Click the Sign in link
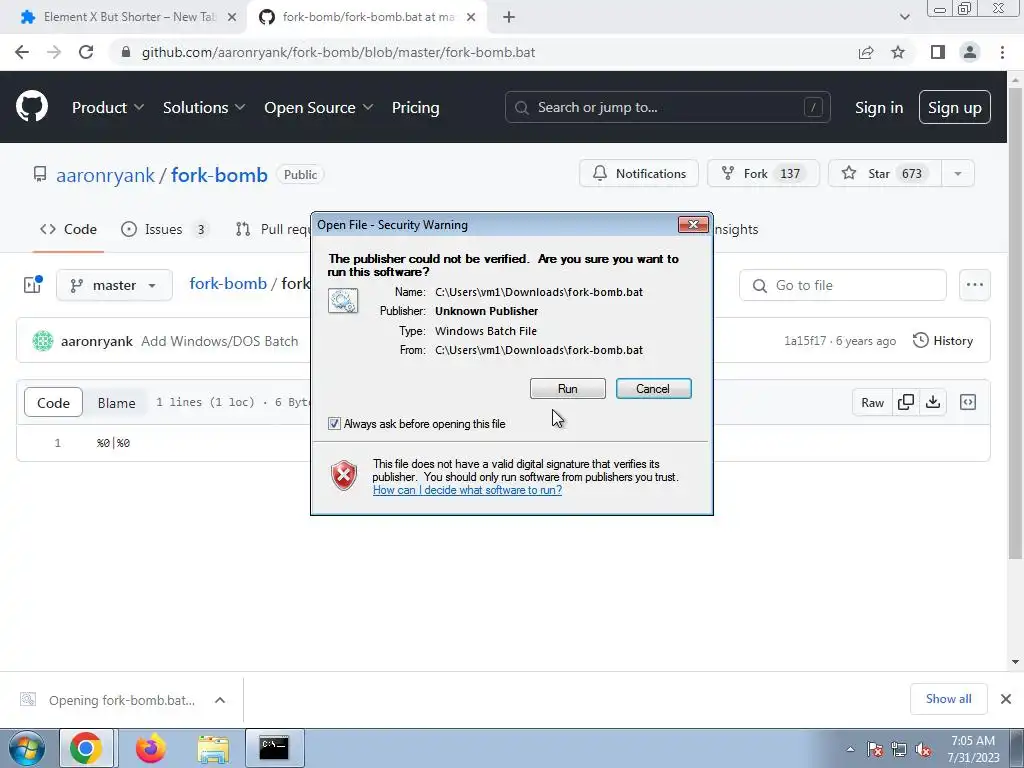This screenshot has width=1024, height=768. click(879, 108)
